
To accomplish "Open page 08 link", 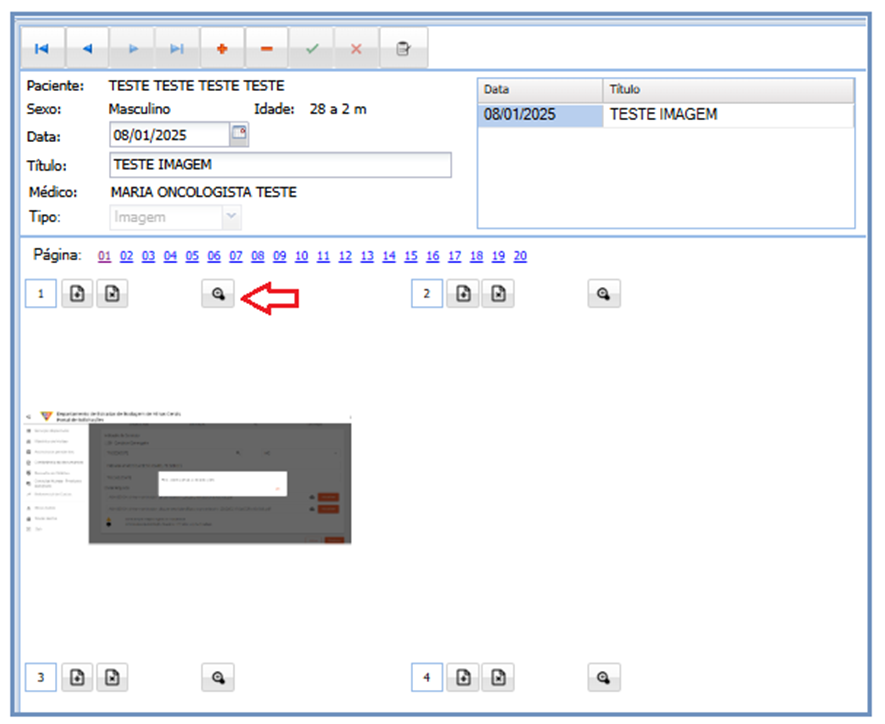I will (258, 256).
